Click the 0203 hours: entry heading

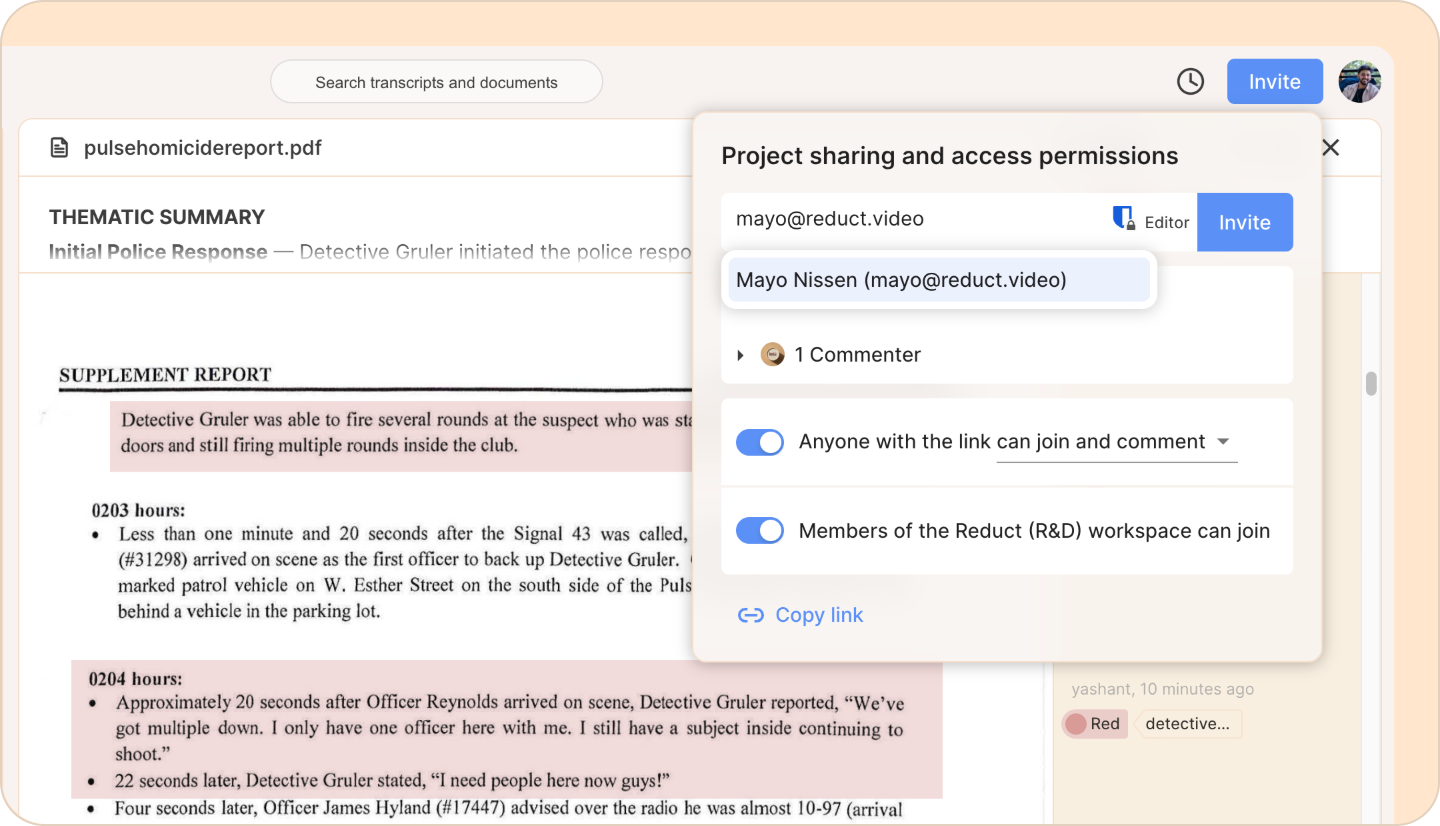138,510
